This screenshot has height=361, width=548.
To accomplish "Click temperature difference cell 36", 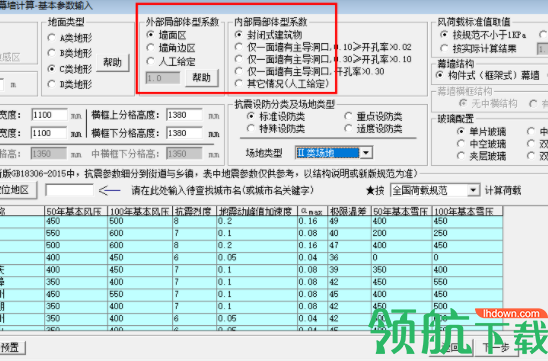I will (349, 258).
